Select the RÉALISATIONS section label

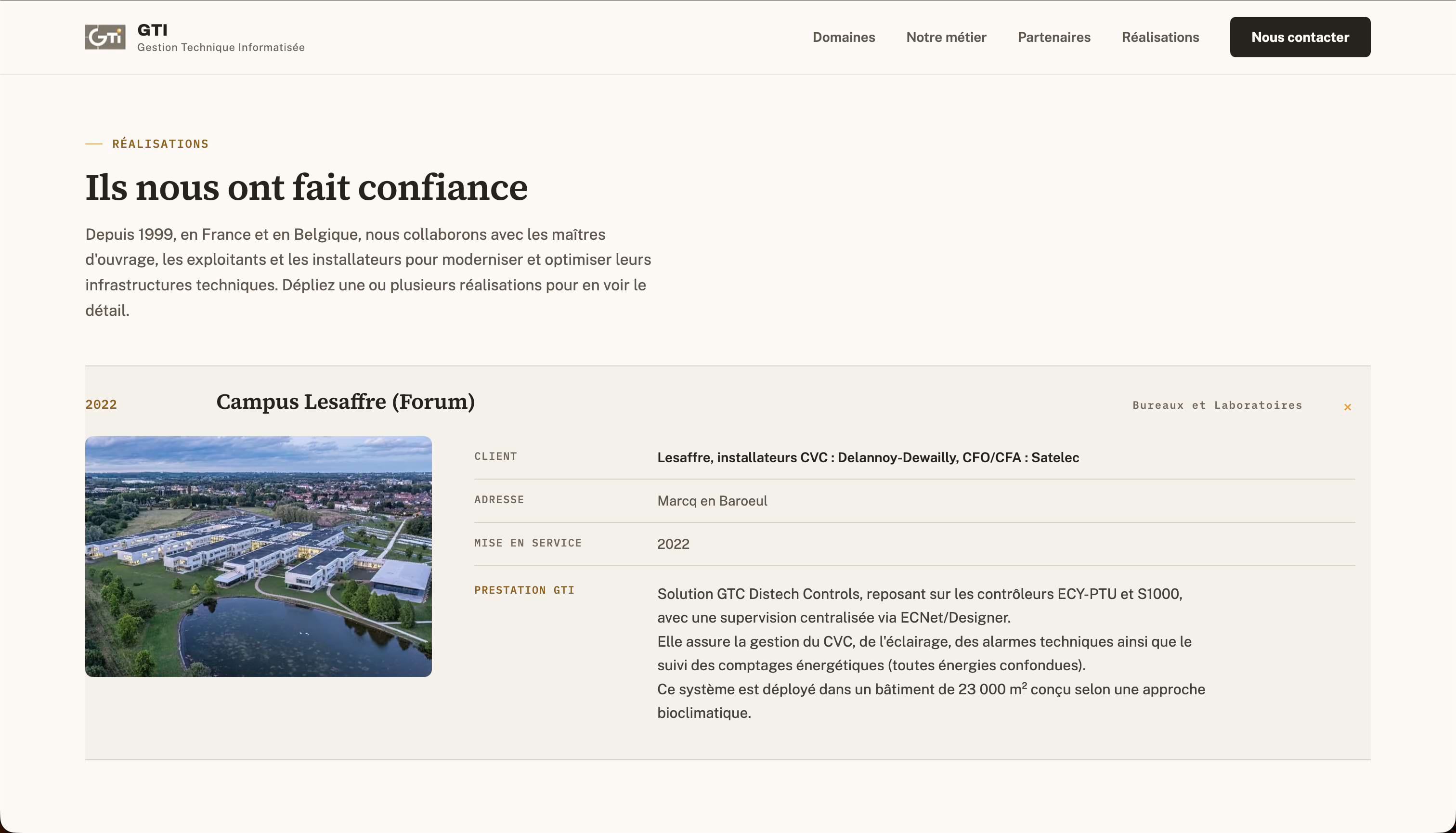point(160,144)
